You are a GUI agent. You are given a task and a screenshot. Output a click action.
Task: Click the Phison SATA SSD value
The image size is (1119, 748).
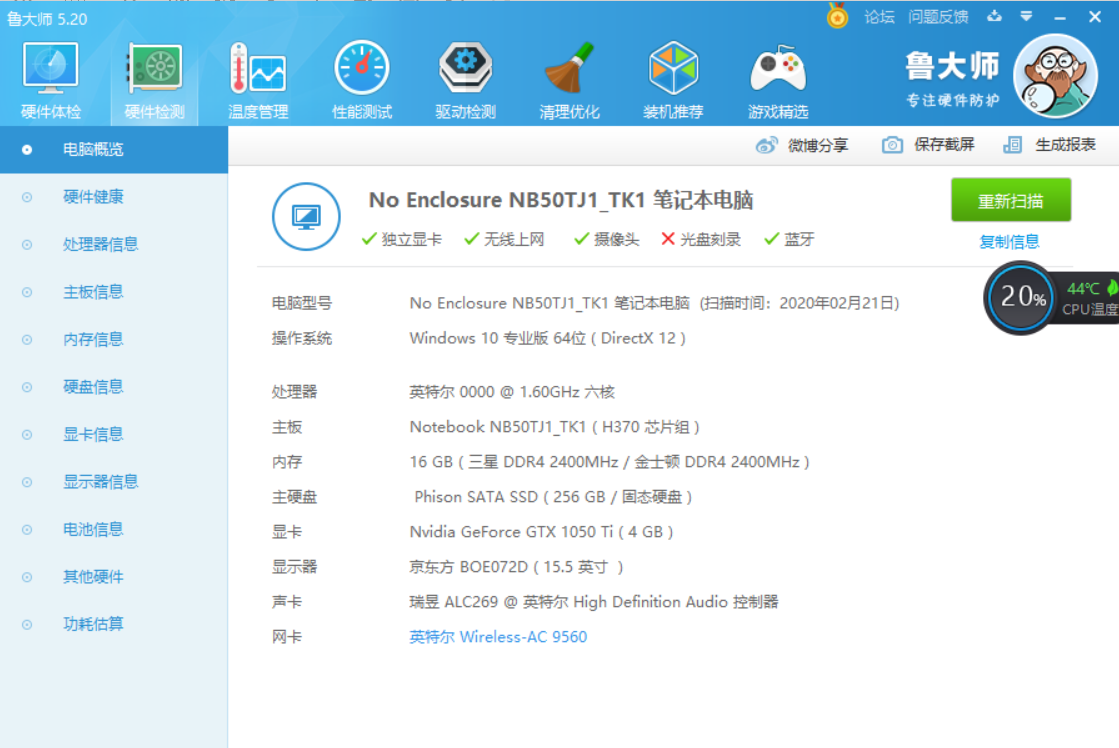[x=553, y=497]
